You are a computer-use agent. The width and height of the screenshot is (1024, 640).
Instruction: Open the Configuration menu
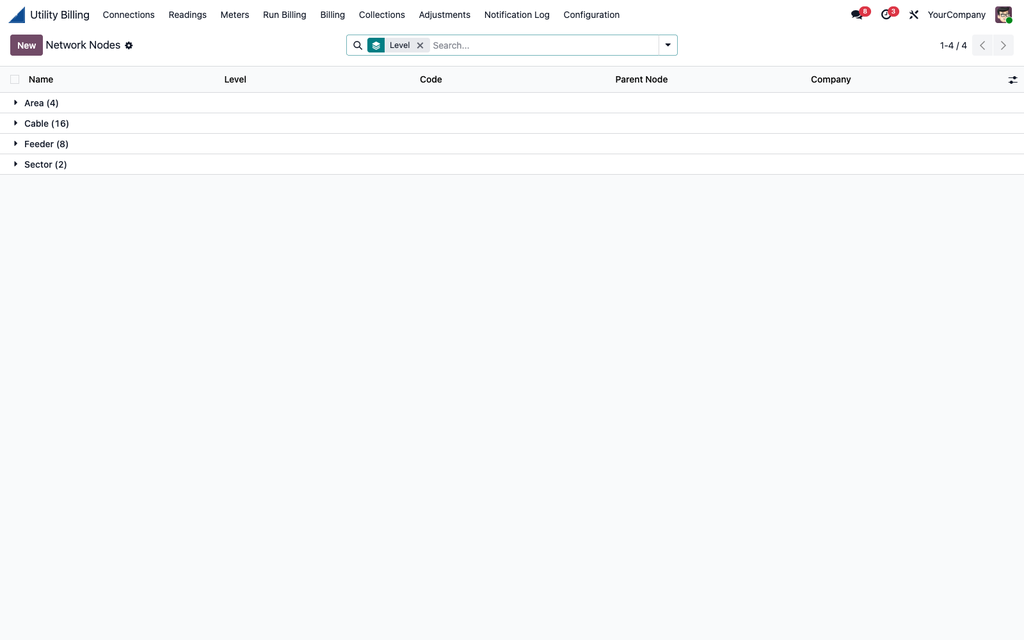pyautogui.click(x=591, y=14)
